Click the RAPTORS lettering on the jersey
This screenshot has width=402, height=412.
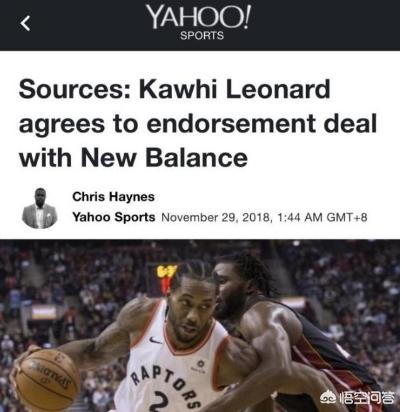tap(166, 385)
